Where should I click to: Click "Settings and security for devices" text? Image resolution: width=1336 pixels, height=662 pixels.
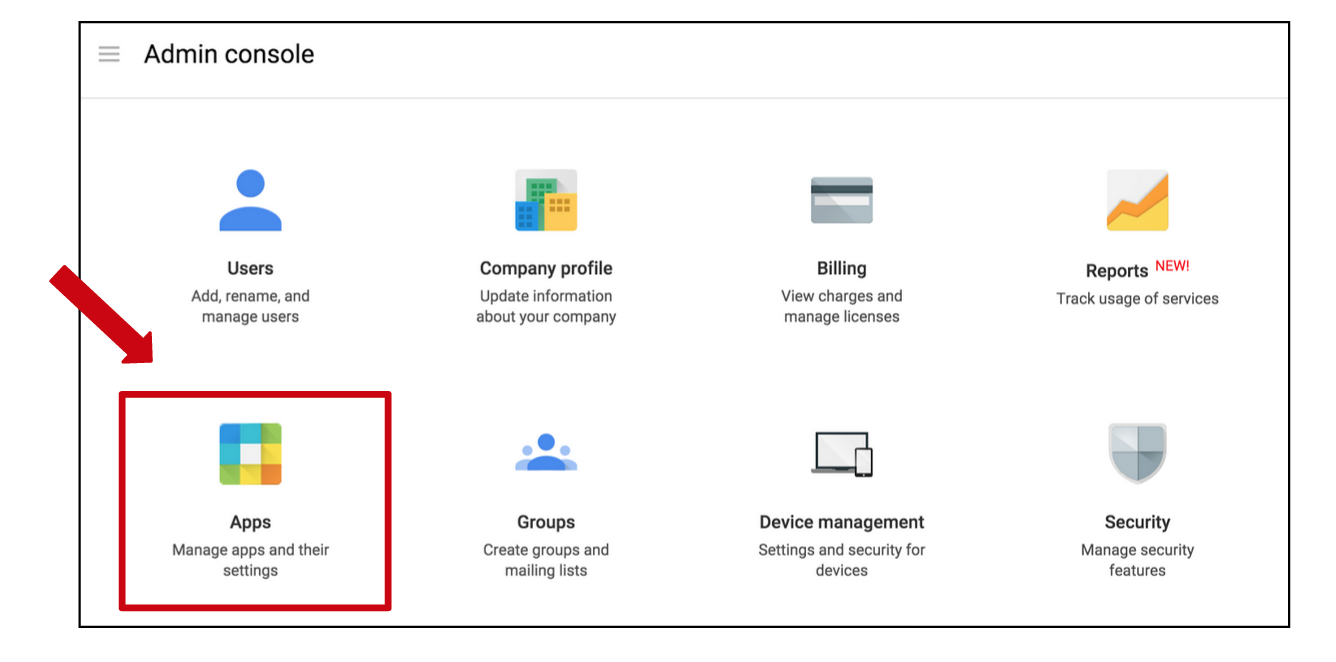click(x=842, y=560)
